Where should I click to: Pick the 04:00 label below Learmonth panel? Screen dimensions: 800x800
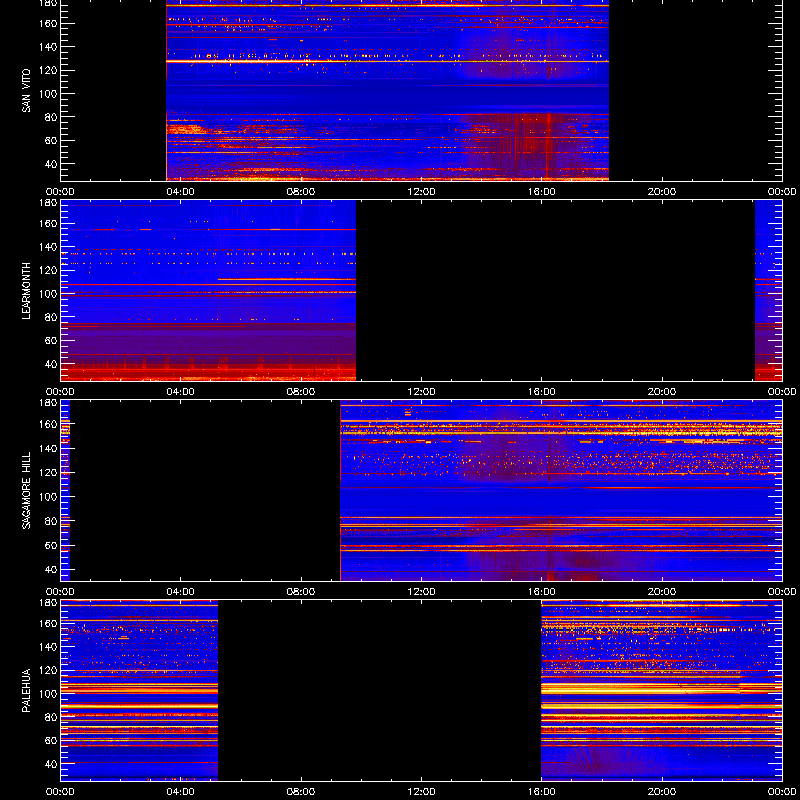click(181, 392)
